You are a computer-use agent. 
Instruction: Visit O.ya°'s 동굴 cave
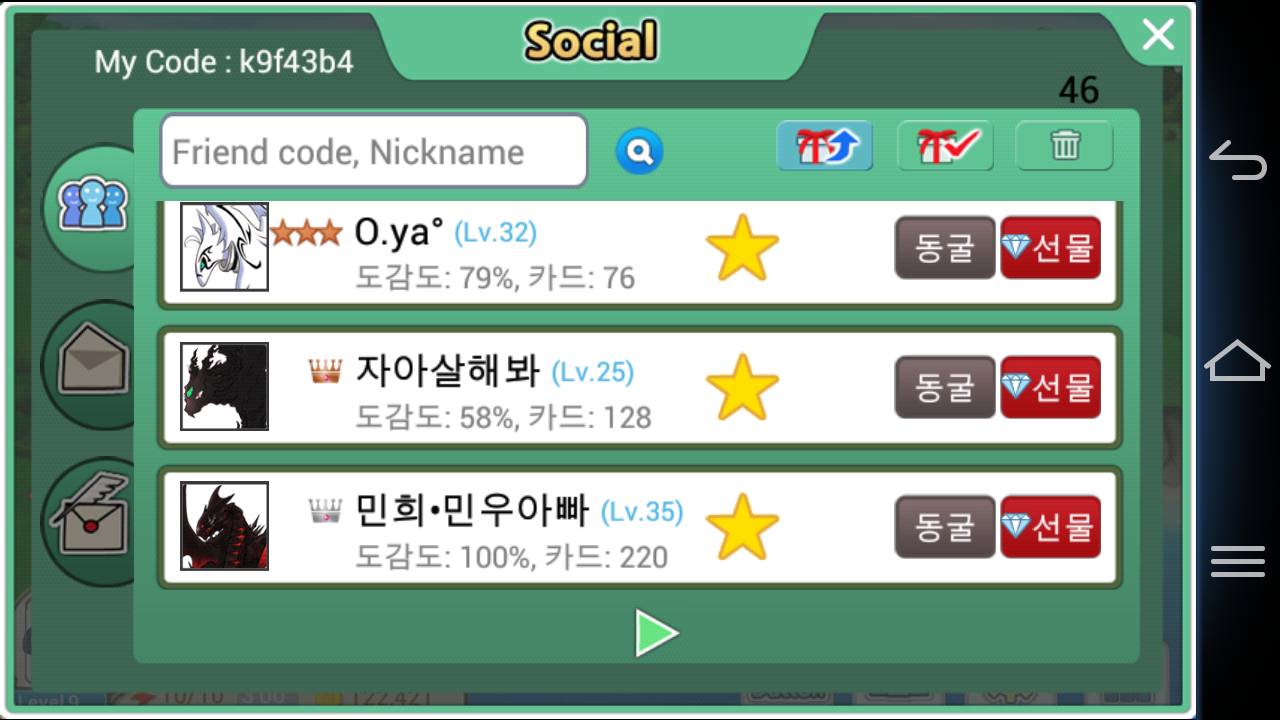click(945, 248)
